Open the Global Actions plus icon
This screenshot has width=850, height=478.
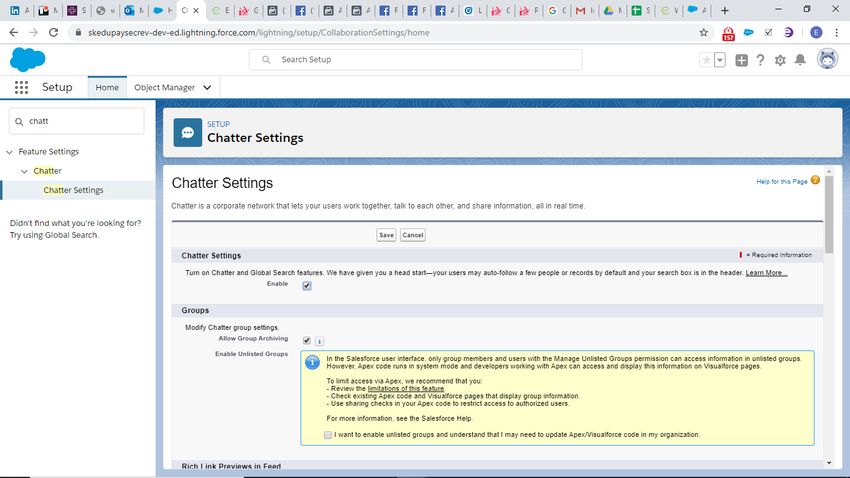click(741, 60)
